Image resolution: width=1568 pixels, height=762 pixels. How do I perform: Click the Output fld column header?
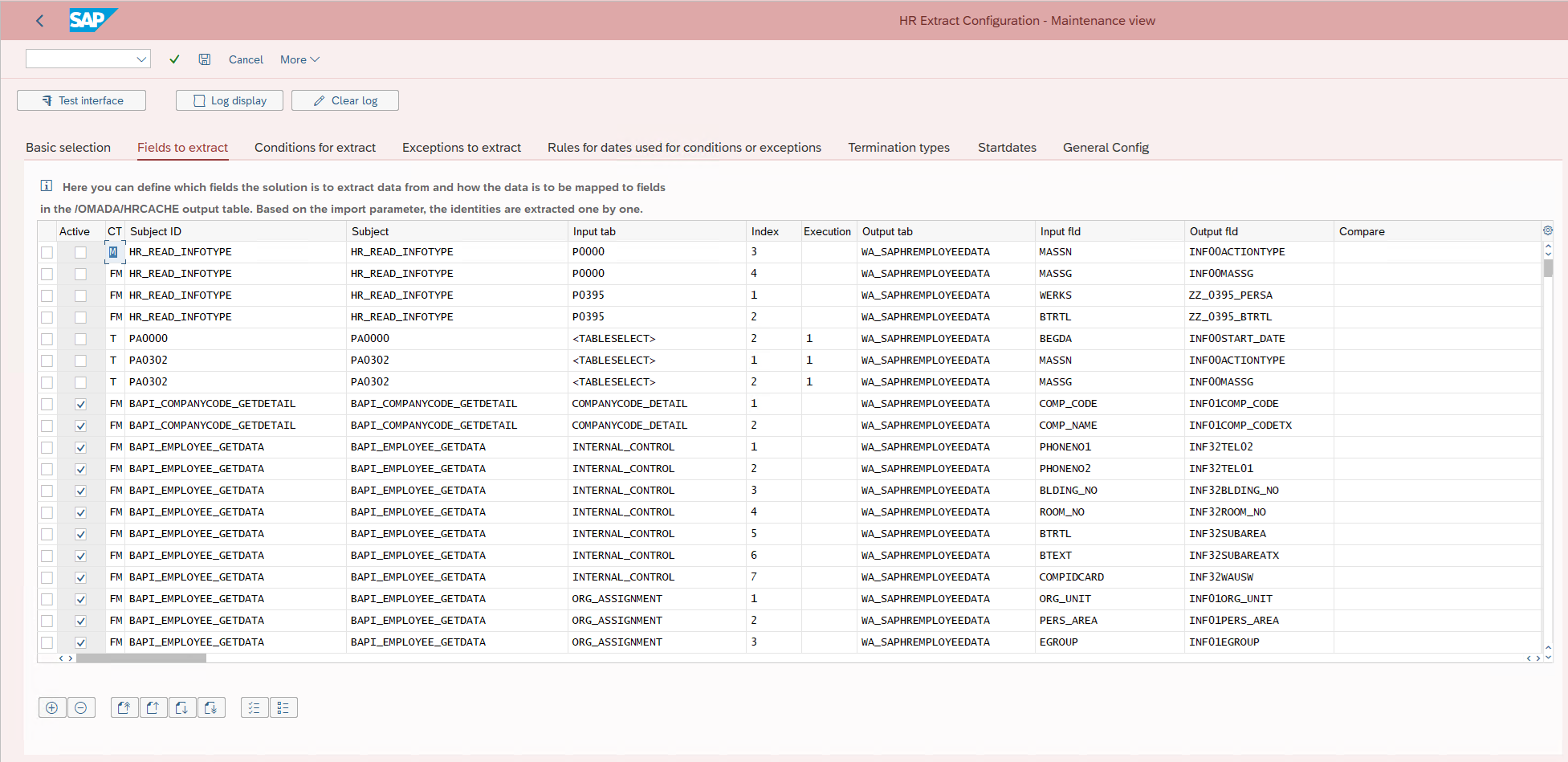(1258, 231)
